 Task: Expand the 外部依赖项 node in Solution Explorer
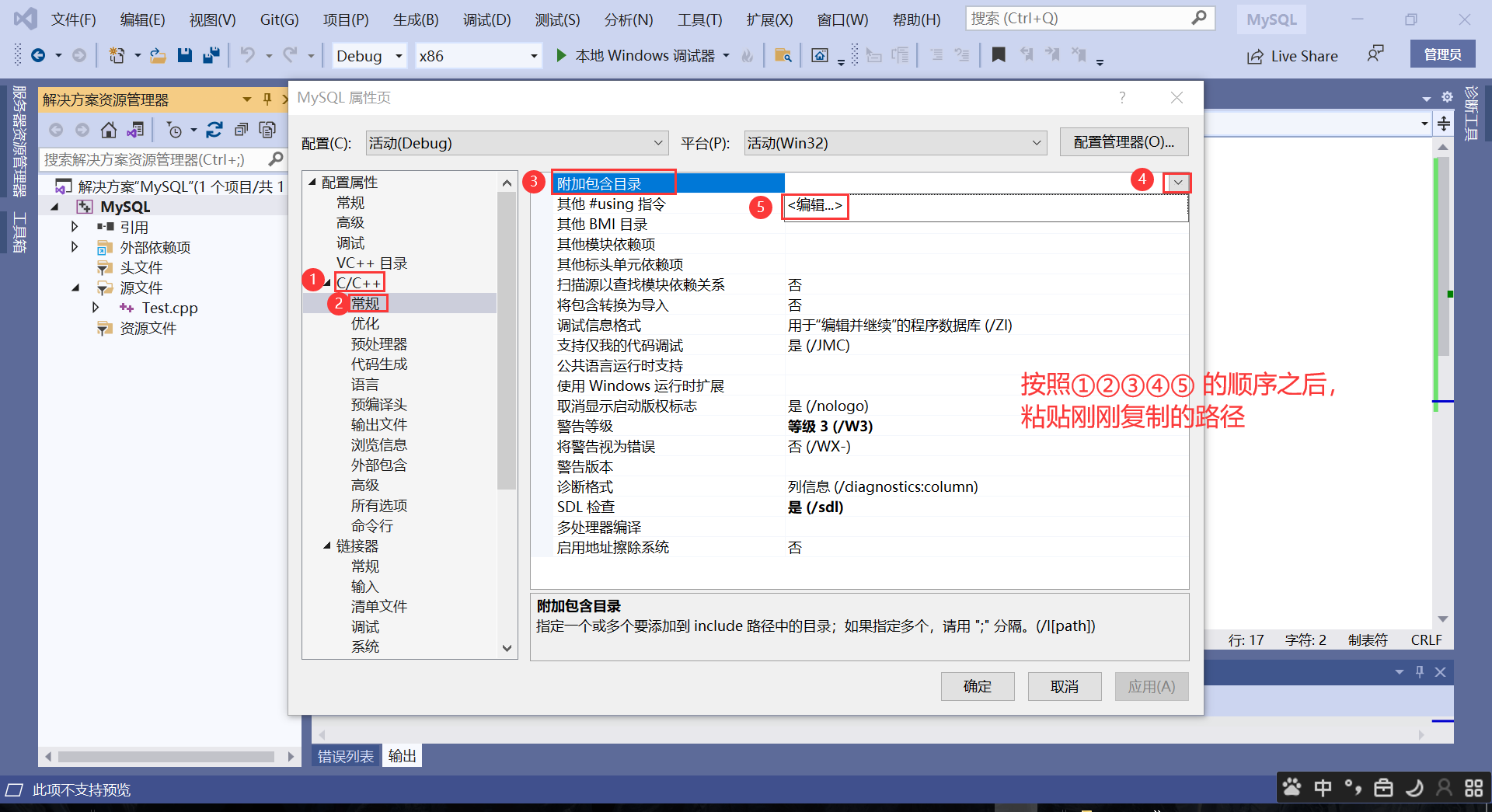tap(75, 247)
